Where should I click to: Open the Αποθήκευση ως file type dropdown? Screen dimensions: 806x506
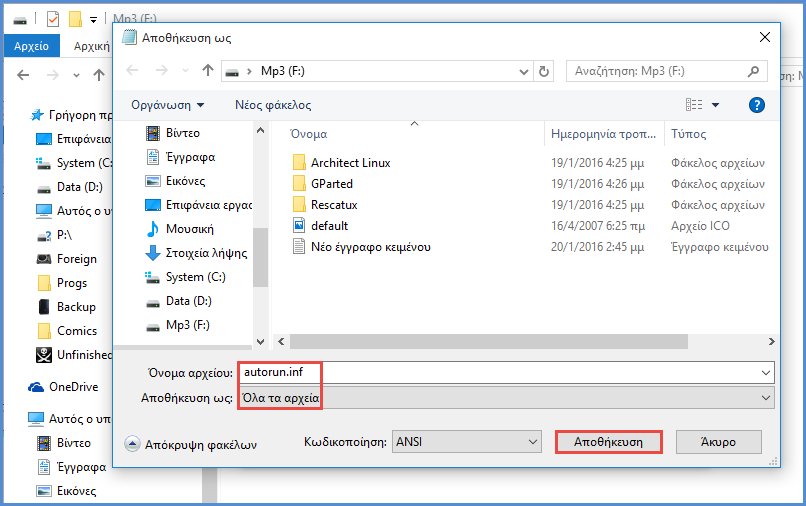506,398
